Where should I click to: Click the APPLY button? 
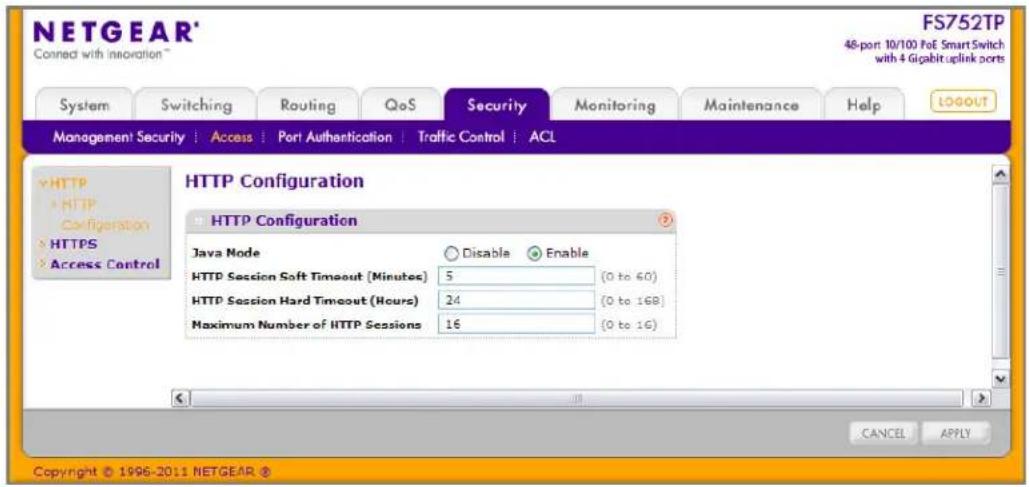tap(955, 433)
